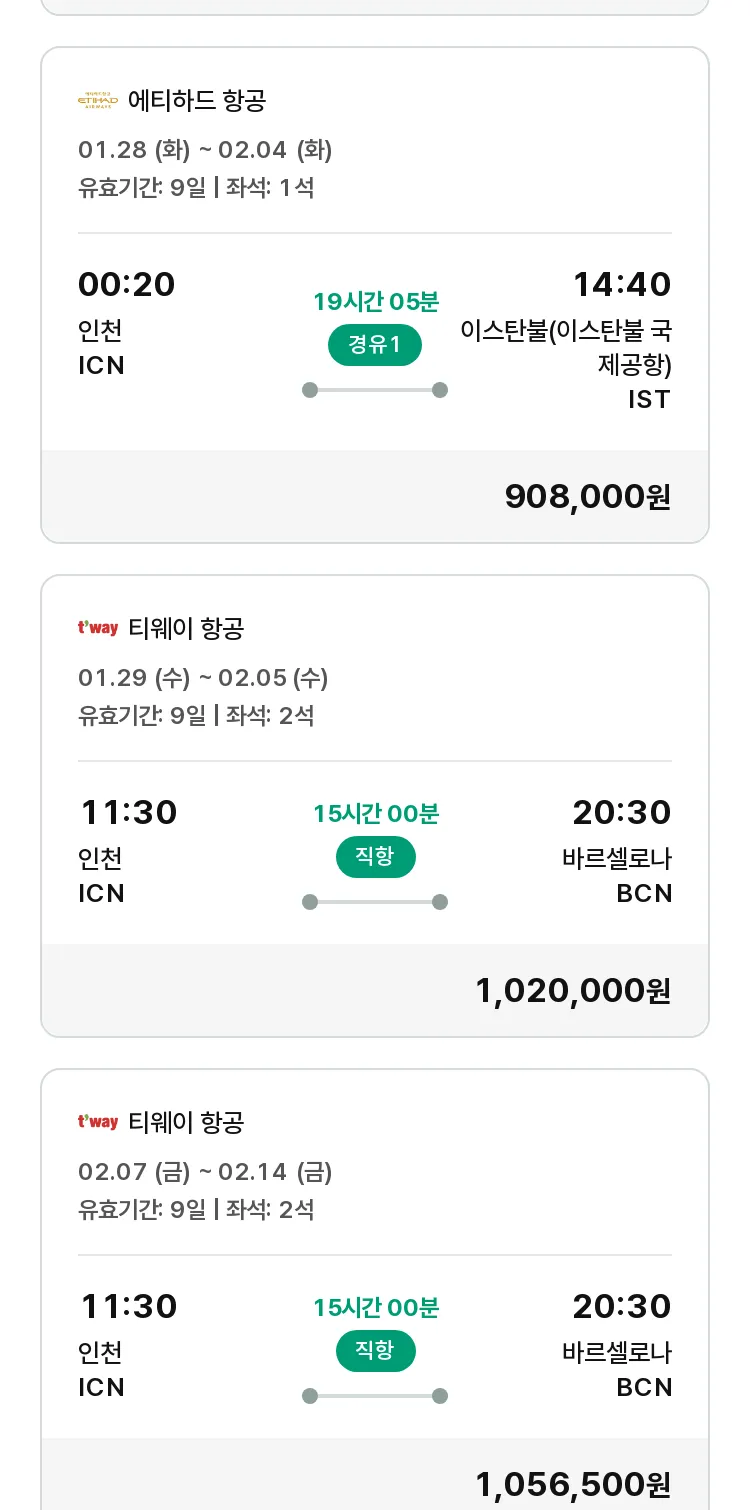Select 에티하드 항공 airline name
The image size is (750, 1510).
pyautogui.click(x=197, y=100)
